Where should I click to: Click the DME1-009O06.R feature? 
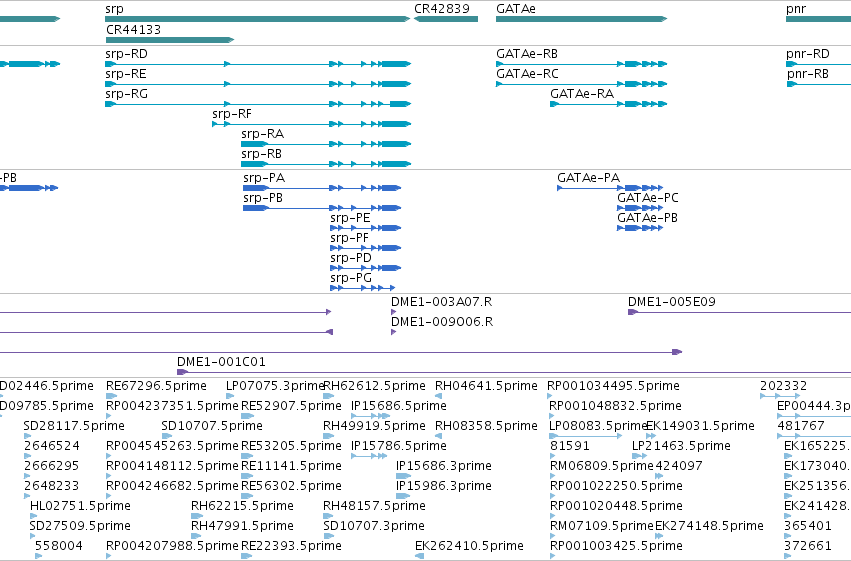point(393,332)
